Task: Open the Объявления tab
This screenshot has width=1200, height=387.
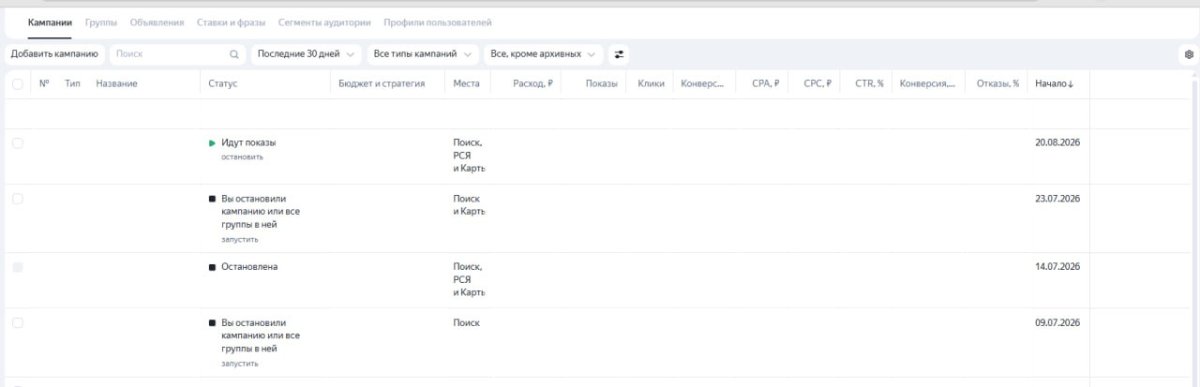Action: [157, 22]
